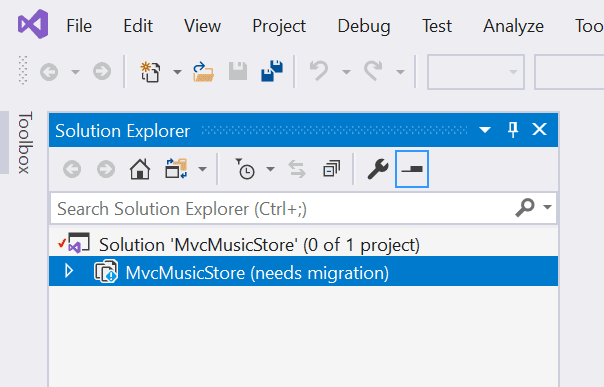Click Navigate Forward in main toolbar
The width and height of the screenshot is (604, 387).
(102, 72)
